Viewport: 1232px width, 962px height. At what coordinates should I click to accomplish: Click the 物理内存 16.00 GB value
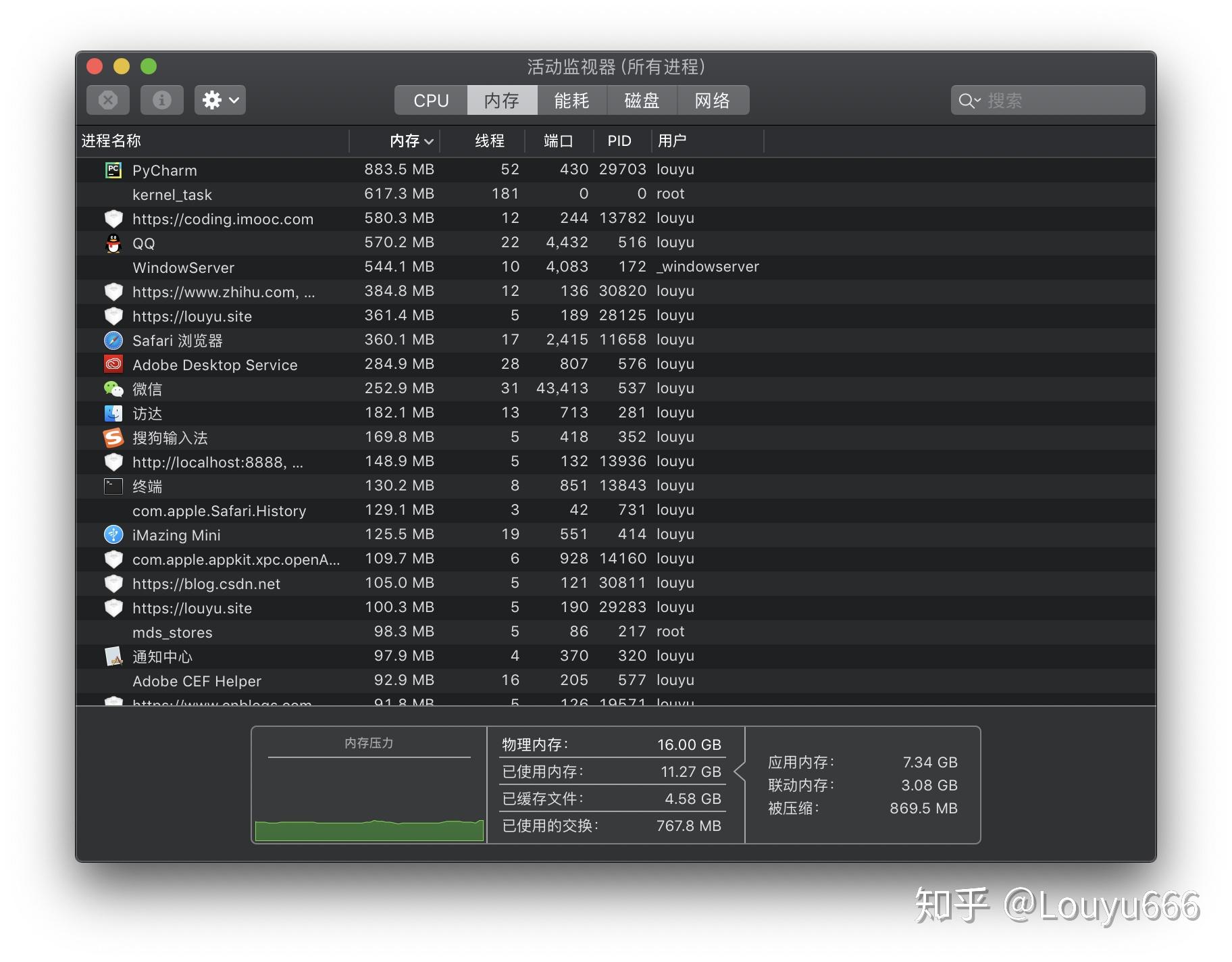[x=689, y=744]
